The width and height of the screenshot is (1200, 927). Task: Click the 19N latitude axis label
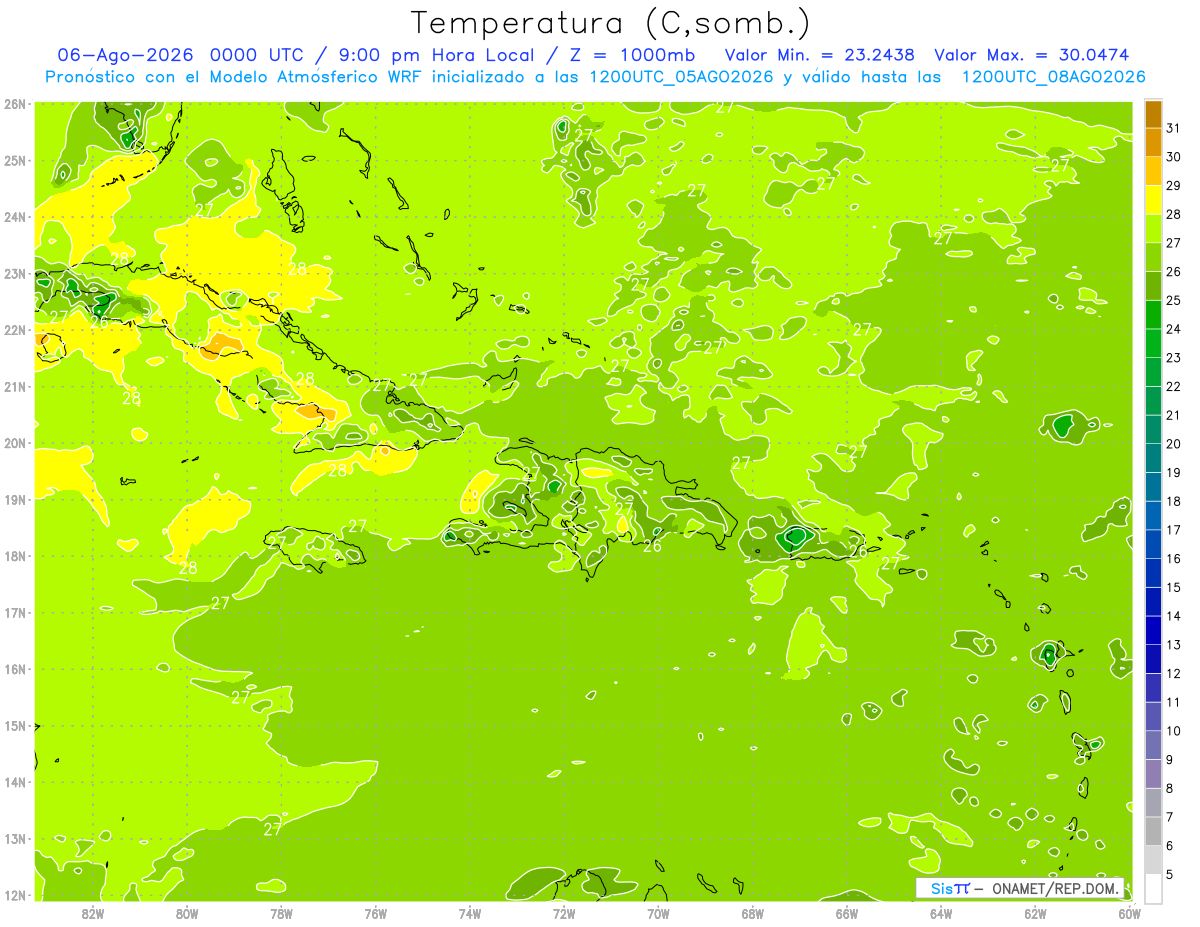[x=14, y=499]
